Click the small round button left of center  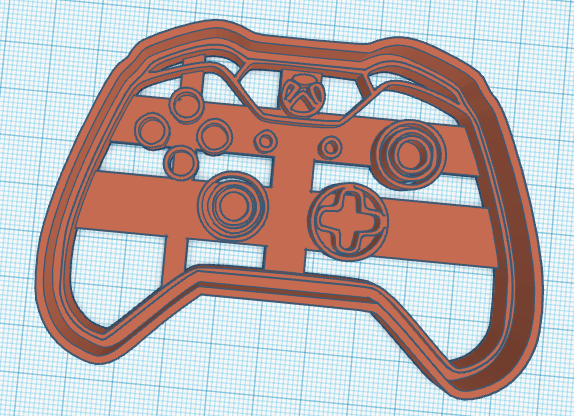tap(265, 142)
